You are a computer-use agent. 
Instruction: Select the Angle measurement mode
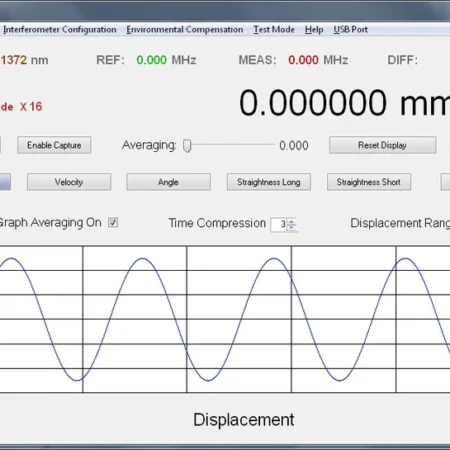(x=168, y=182)
